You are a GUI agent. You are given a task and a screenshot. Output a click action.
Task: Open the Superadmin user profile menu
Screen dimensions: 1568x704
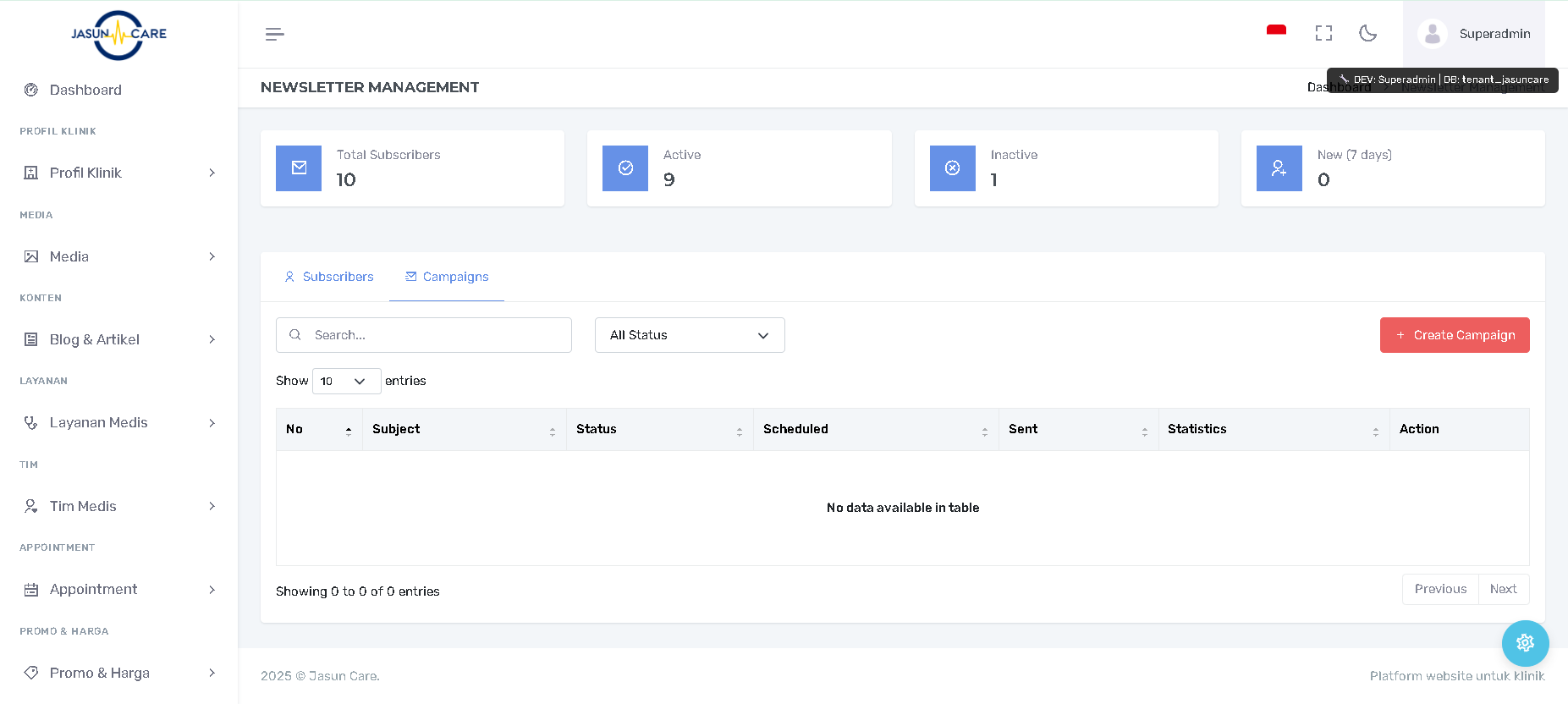pos(1474,34)
